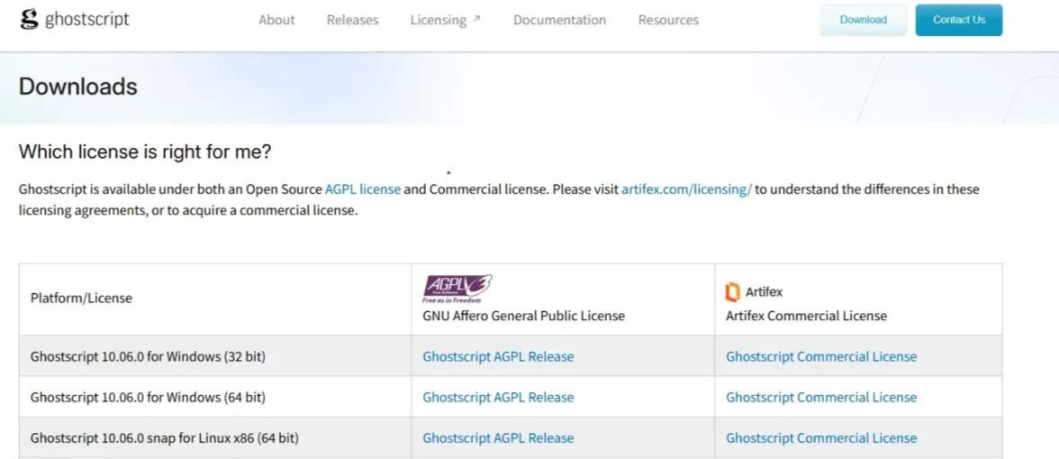Follow the AGPL license link
The image size is (1059, 459).
click(363, 189)
